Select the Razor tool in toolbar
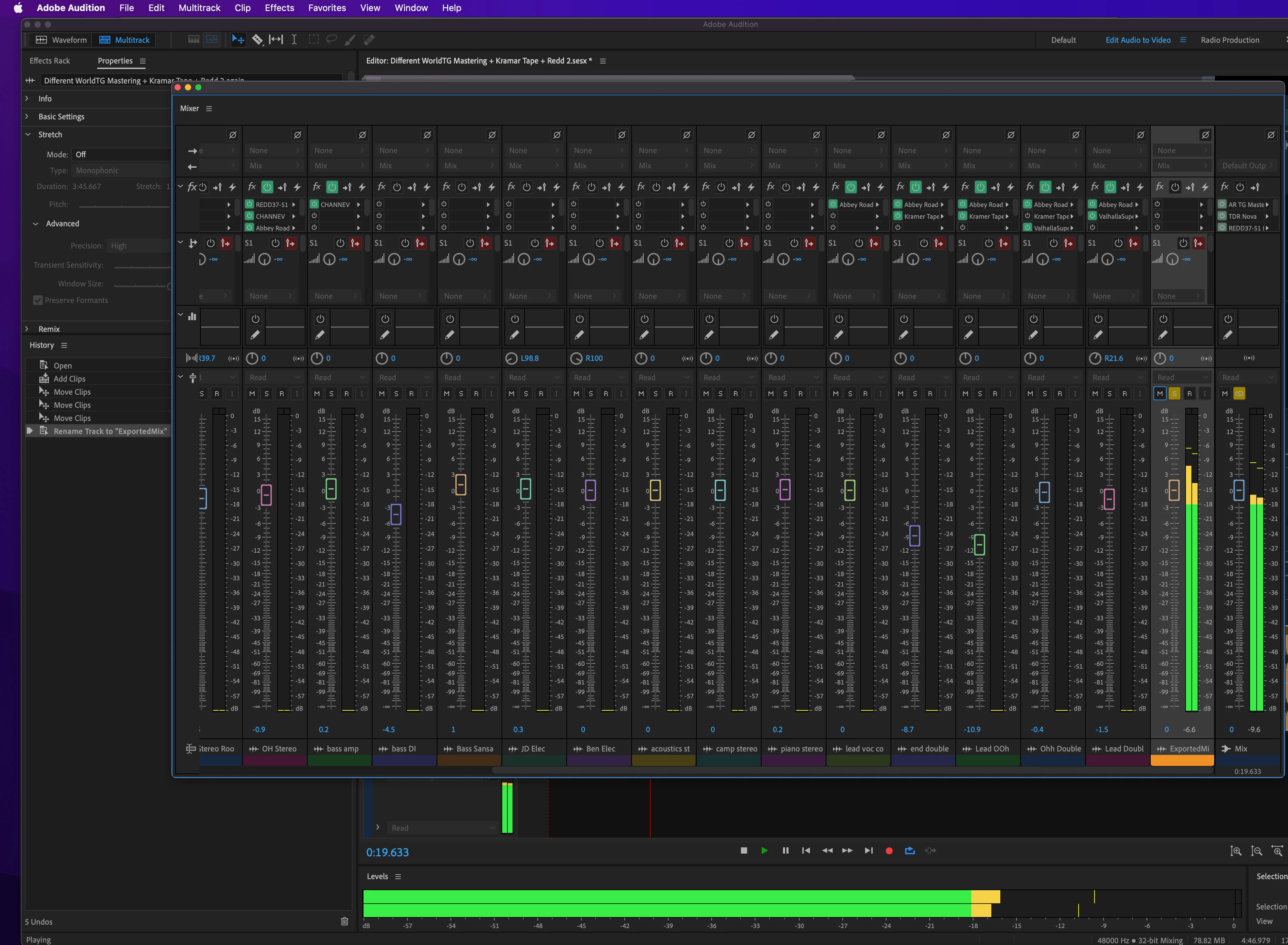This screenshot has height=945, width=1288. coord(257,39)
